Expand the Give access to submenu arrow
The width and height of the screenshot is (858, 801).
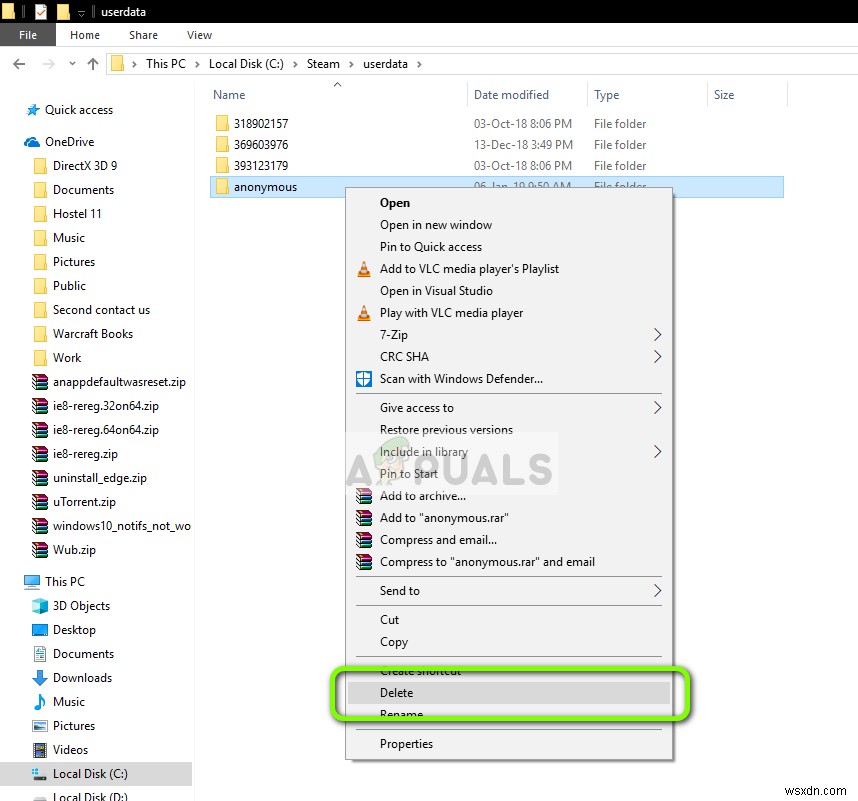657,408
